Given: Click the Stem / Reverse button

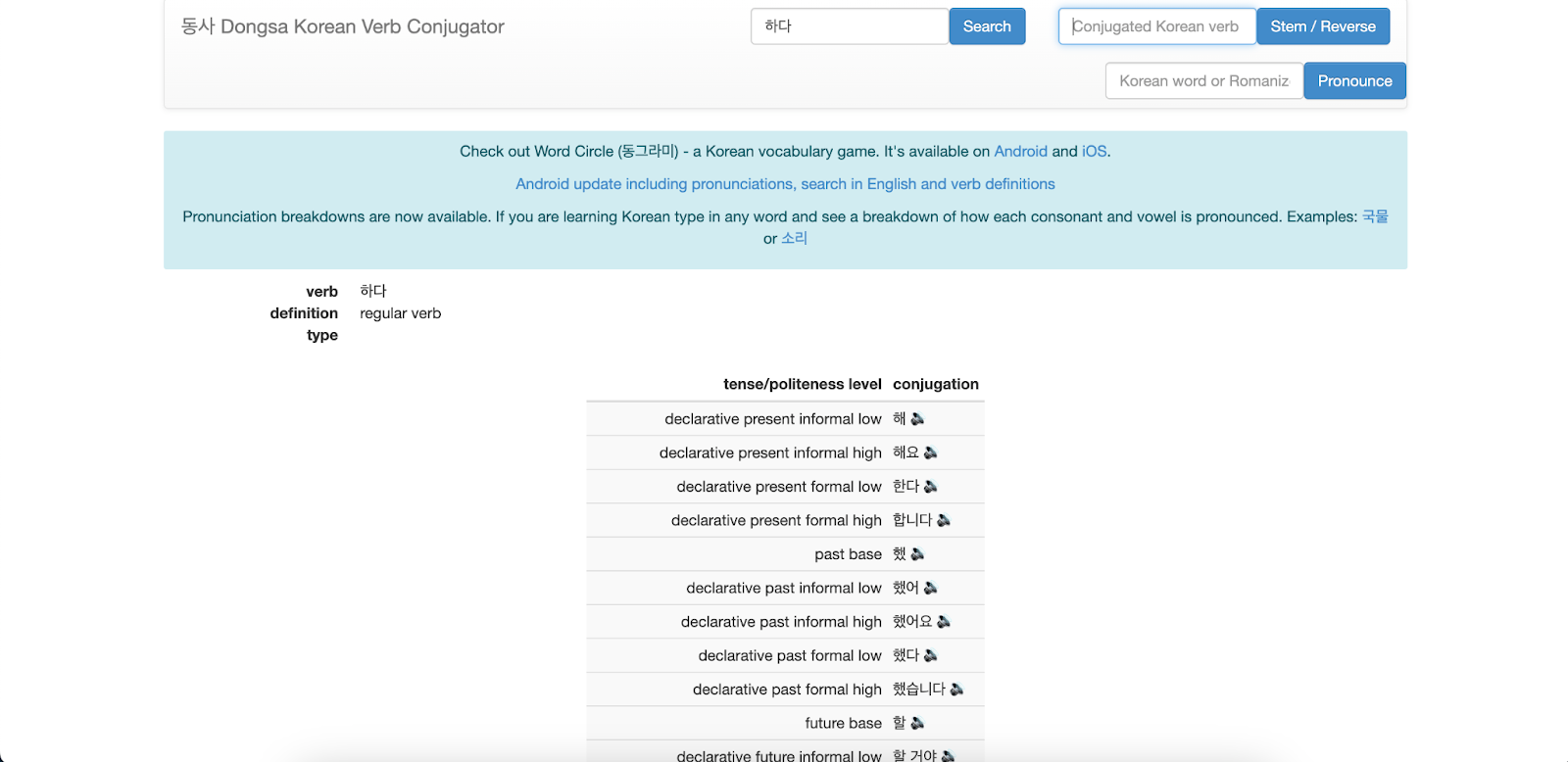Looking at the screenshot, I should (1323, 26).
